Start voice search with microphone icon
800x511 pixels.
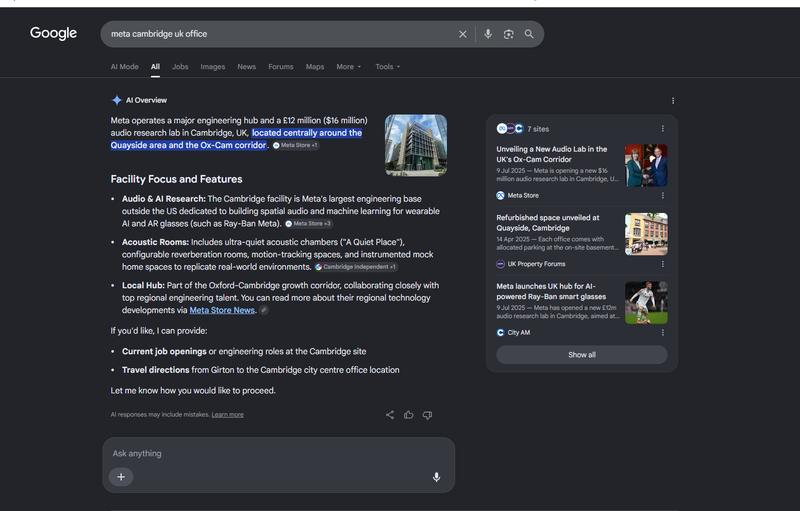(488, 34)
